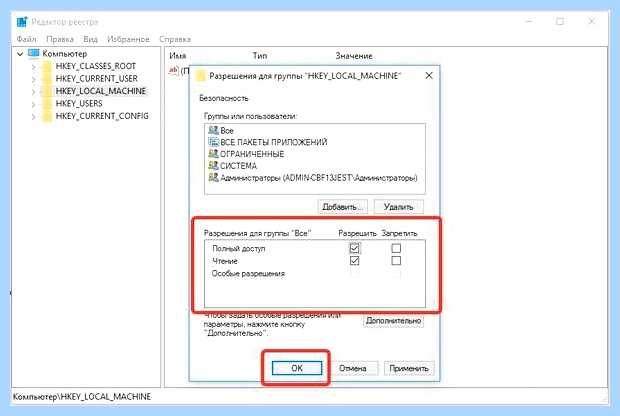Click the Особые разрешения row label

(248, 273)
